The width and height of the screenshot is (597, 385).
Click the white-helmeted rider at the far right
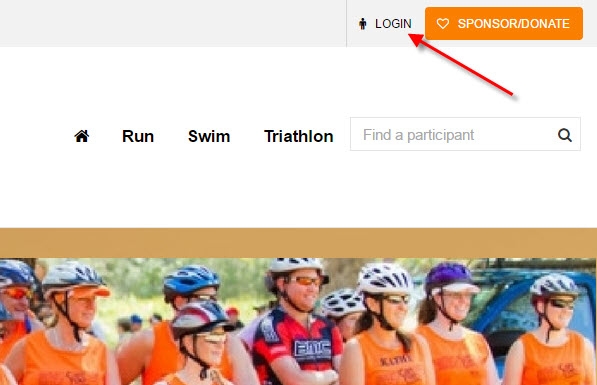pyautogui.click(x=552, y=331)
